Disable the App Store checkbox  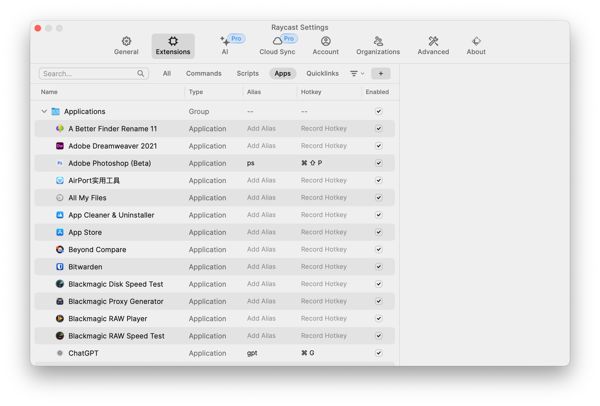(378, 232)
